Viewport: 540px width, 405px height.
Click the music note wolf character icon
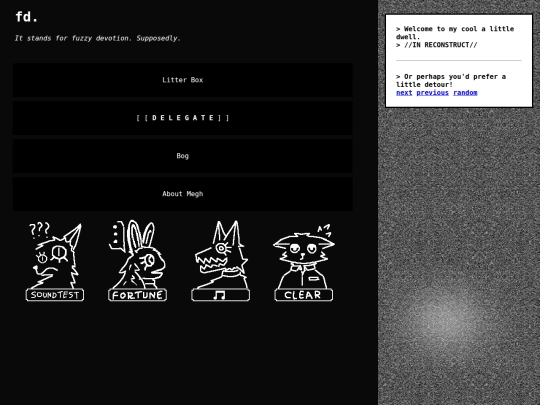click(220, 261)
